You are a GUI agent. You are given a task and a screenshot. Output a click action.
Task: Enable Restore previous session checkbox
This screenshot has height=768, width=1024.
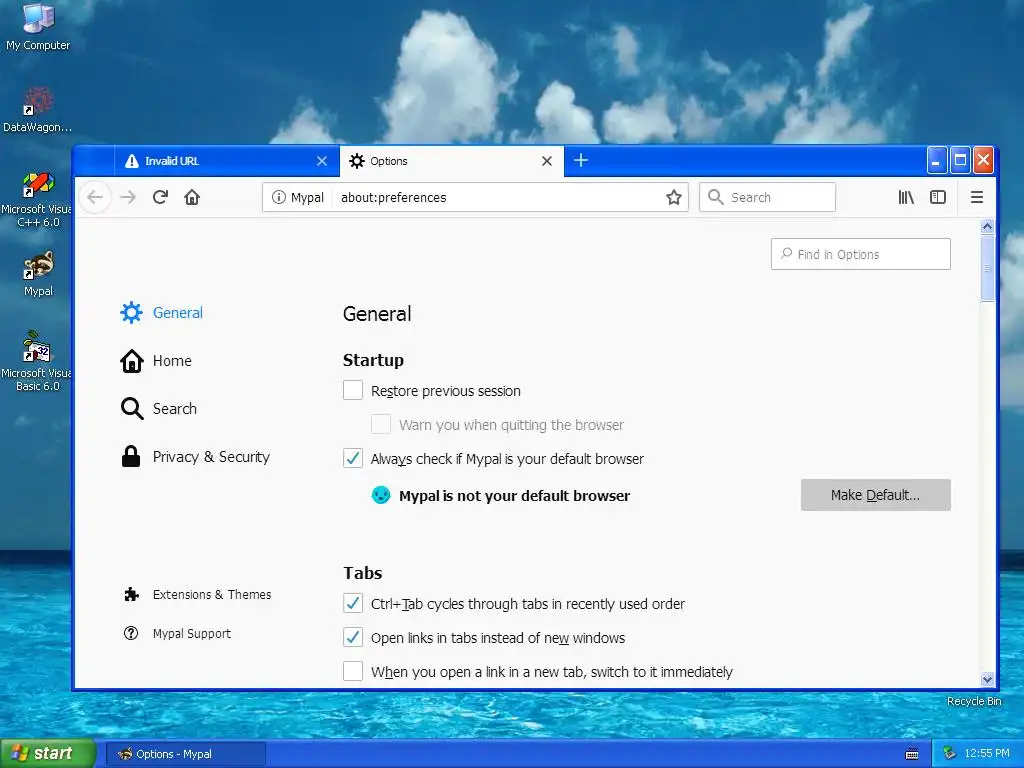353,391
